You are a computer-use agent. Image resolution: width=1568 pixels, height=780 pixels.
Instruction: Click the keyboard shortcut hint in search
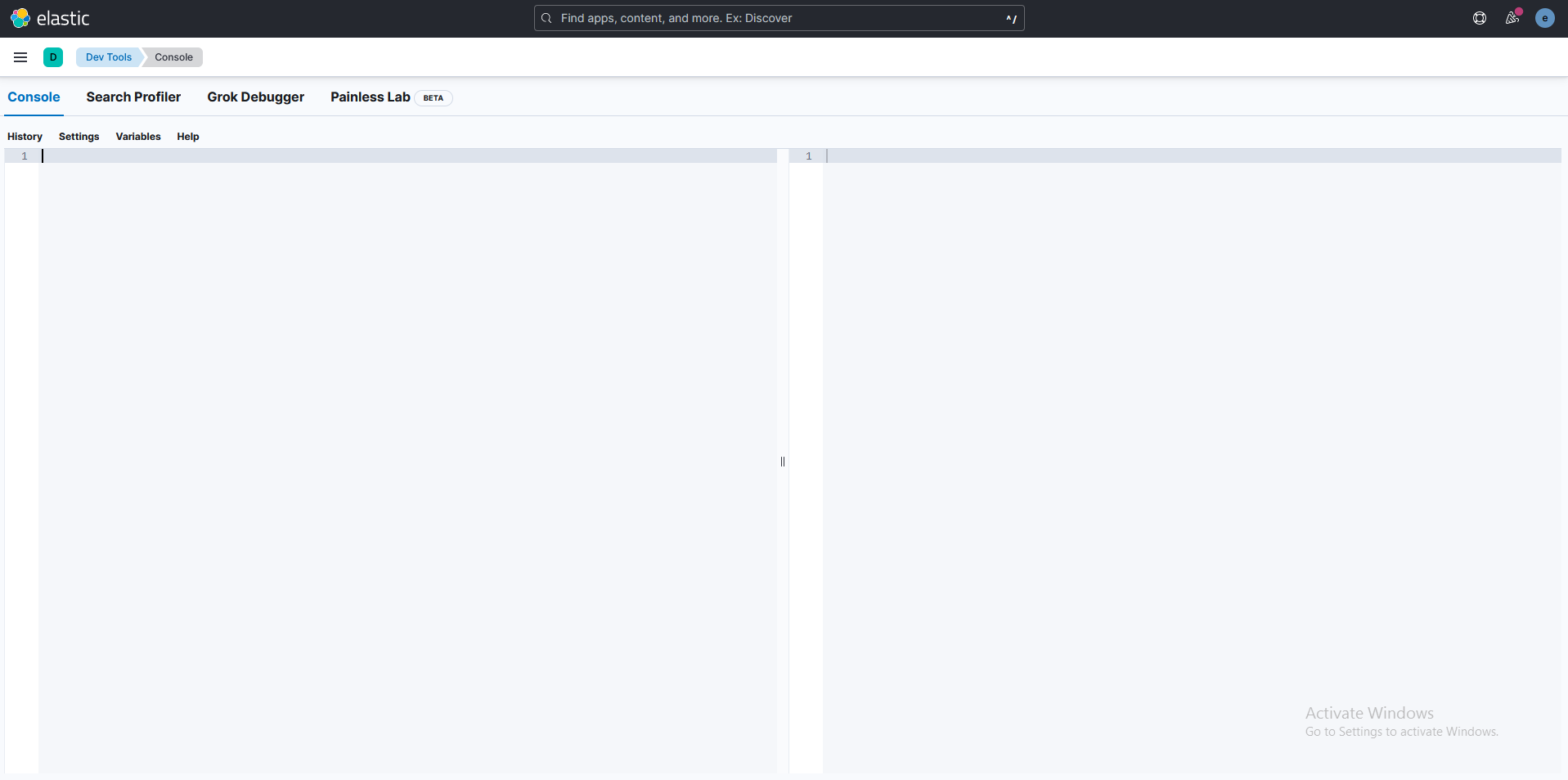pyautogui.click(x=1010, y=18)
